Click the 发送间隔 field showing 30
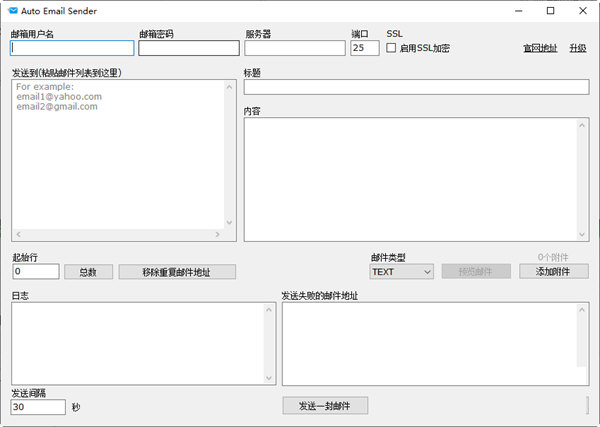The width and height of the screenshot is (600, 427). [x=38, y=407]
